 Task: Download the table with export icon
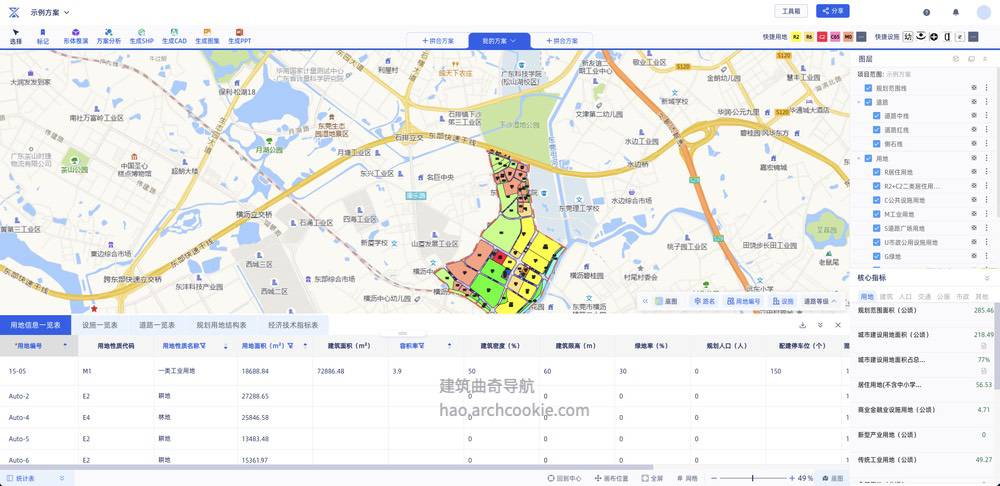802,325
